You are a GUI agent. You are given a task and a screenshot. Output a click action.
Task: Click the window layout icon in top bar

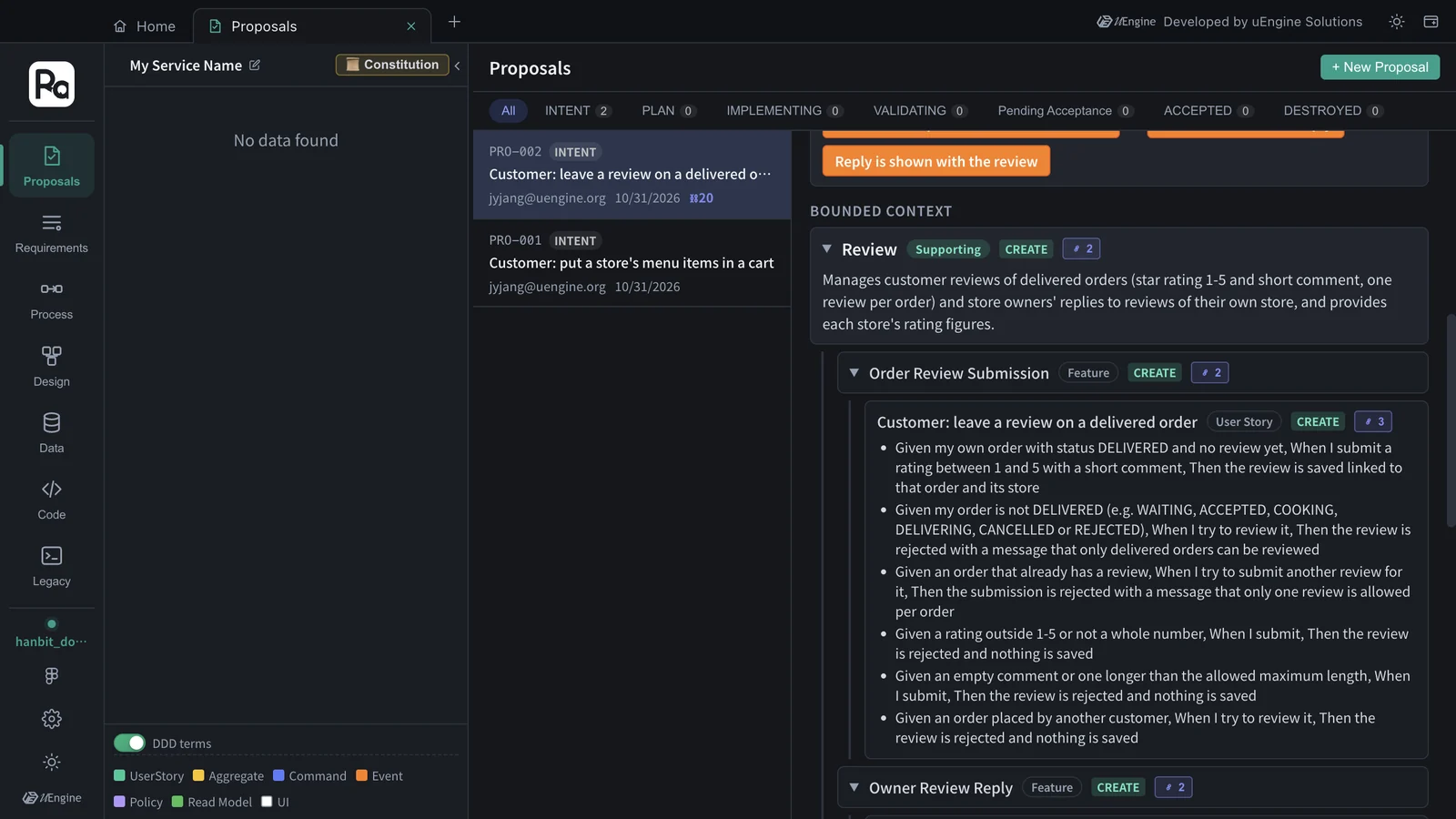(1431, 22)
